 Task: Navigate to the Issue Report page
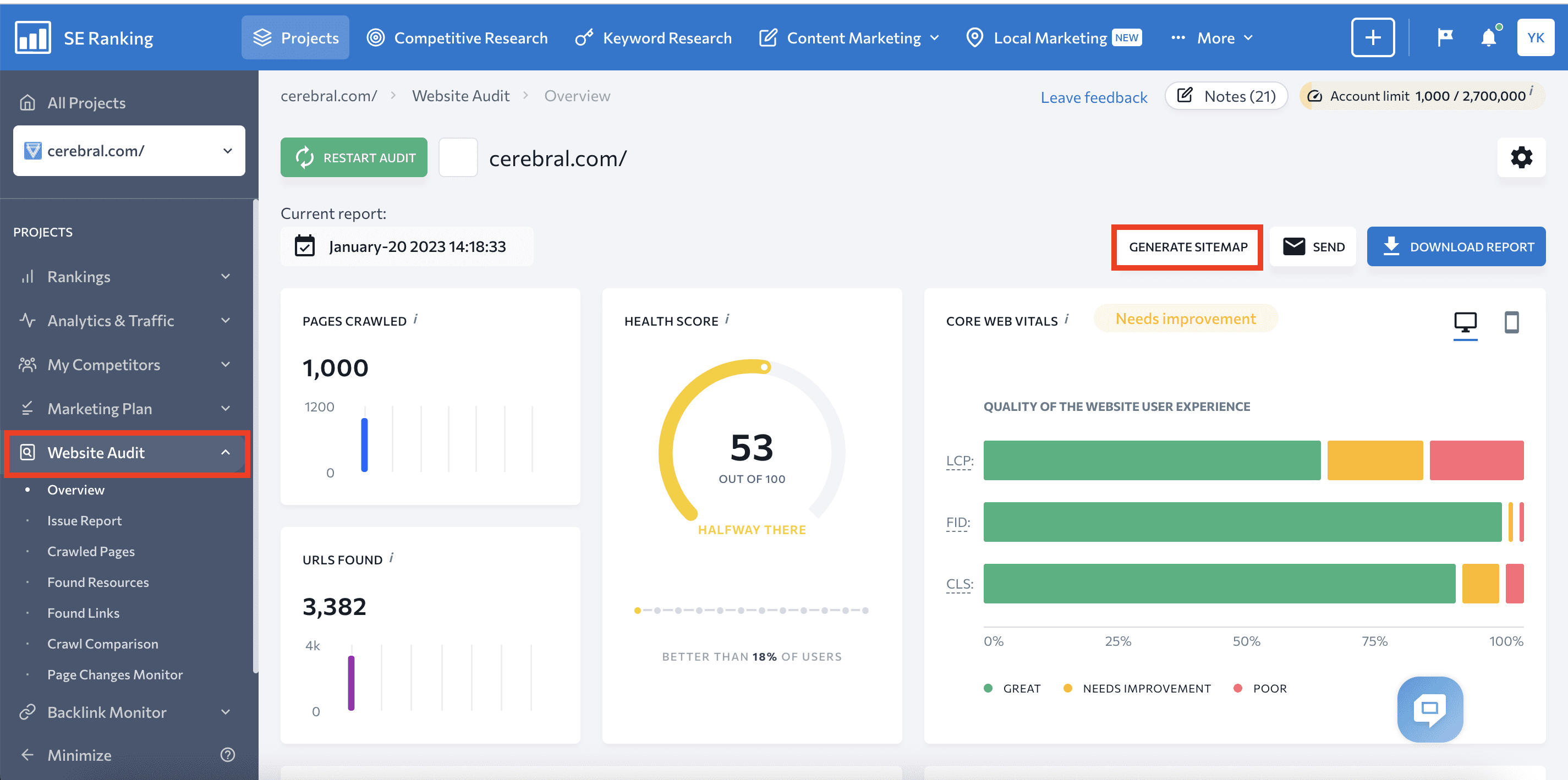tap(85, 520)
